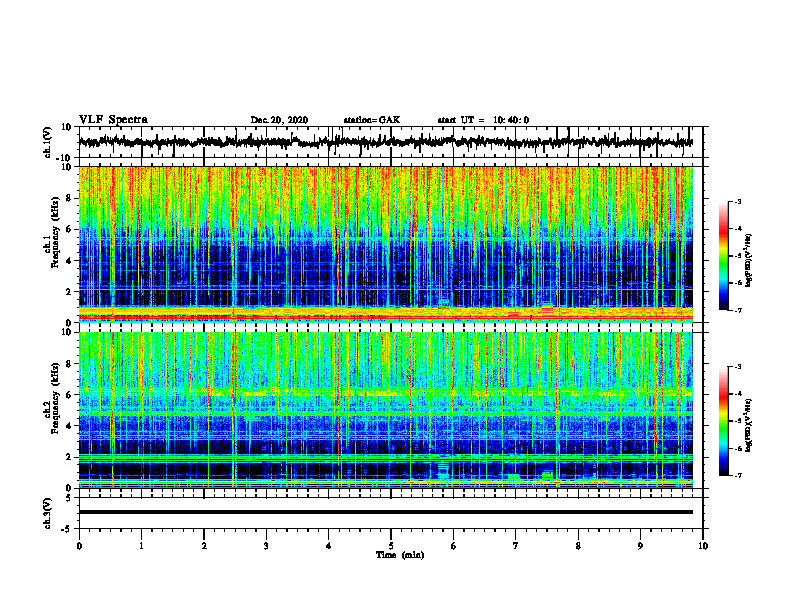Select the date text "Dec. 20, 2020"
The width and height of the screenshot is (792, 612).
279,120
